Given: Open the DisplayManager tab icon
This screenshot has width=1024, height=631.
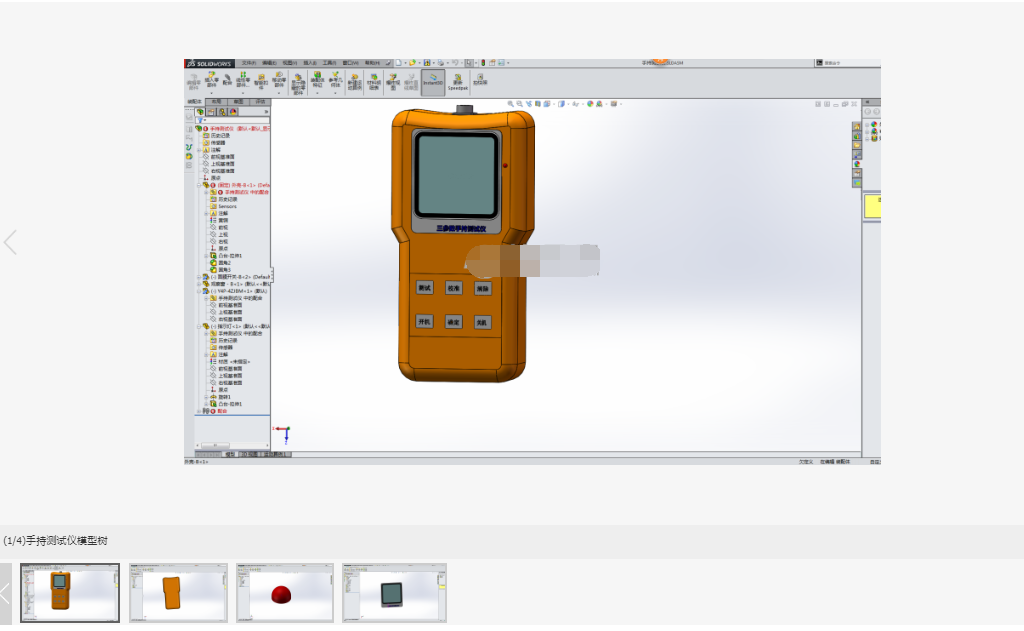Looking at the screenshot, I should click(x=233, y=112).
